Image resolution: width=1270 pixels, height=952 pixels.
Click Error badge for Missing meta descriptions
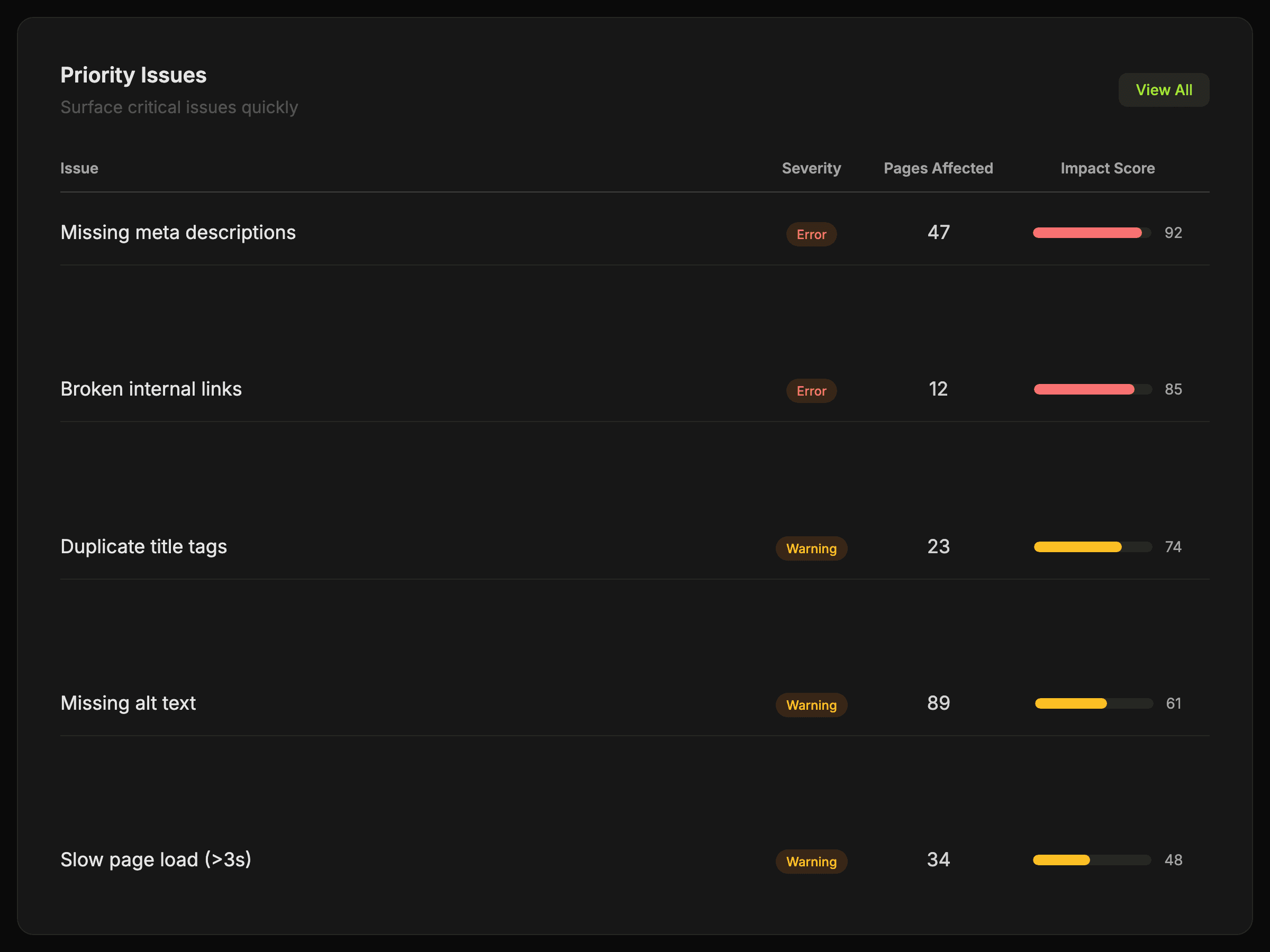click(x=811, y=234)
